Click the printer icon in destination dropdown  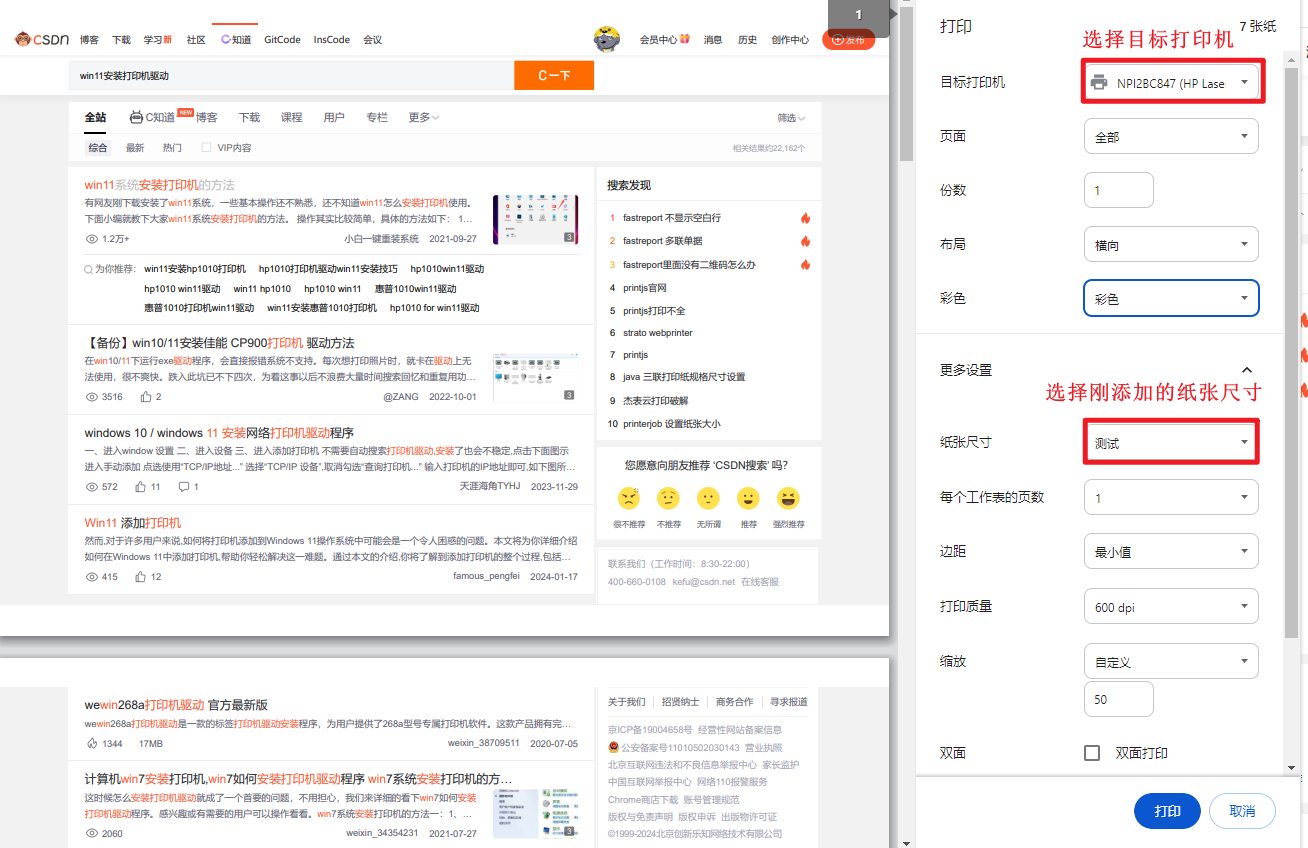pos(1100,83)
